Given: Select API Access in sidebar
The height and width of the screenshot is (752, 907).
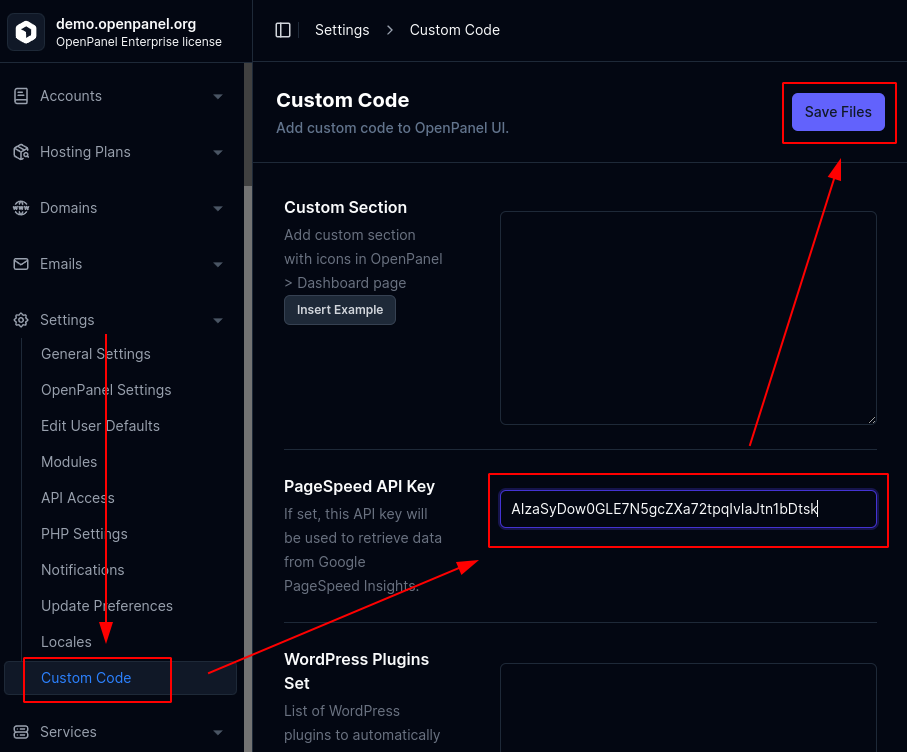Looking at the screenshot, I should tap(78, 498).
